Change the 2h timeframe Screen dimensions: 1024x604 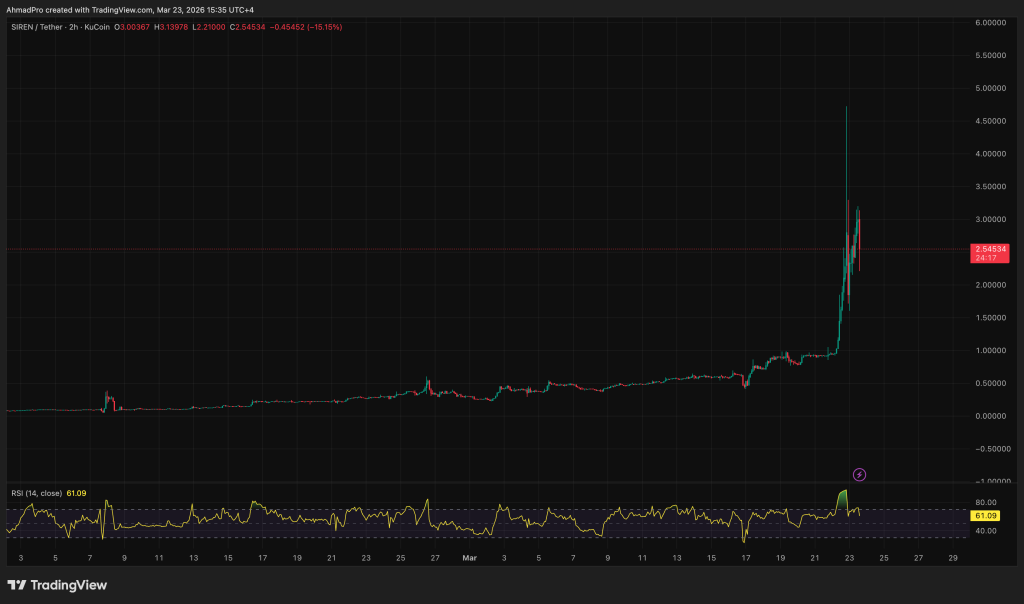(x=73, y=28)
